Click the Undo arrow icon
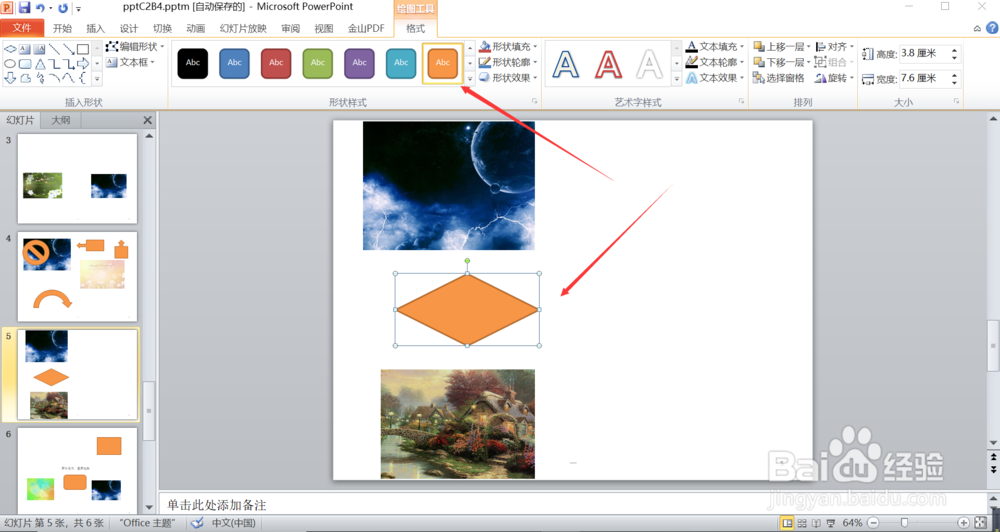The height and width of the screenshot is (532, 1000). (40, 8)
